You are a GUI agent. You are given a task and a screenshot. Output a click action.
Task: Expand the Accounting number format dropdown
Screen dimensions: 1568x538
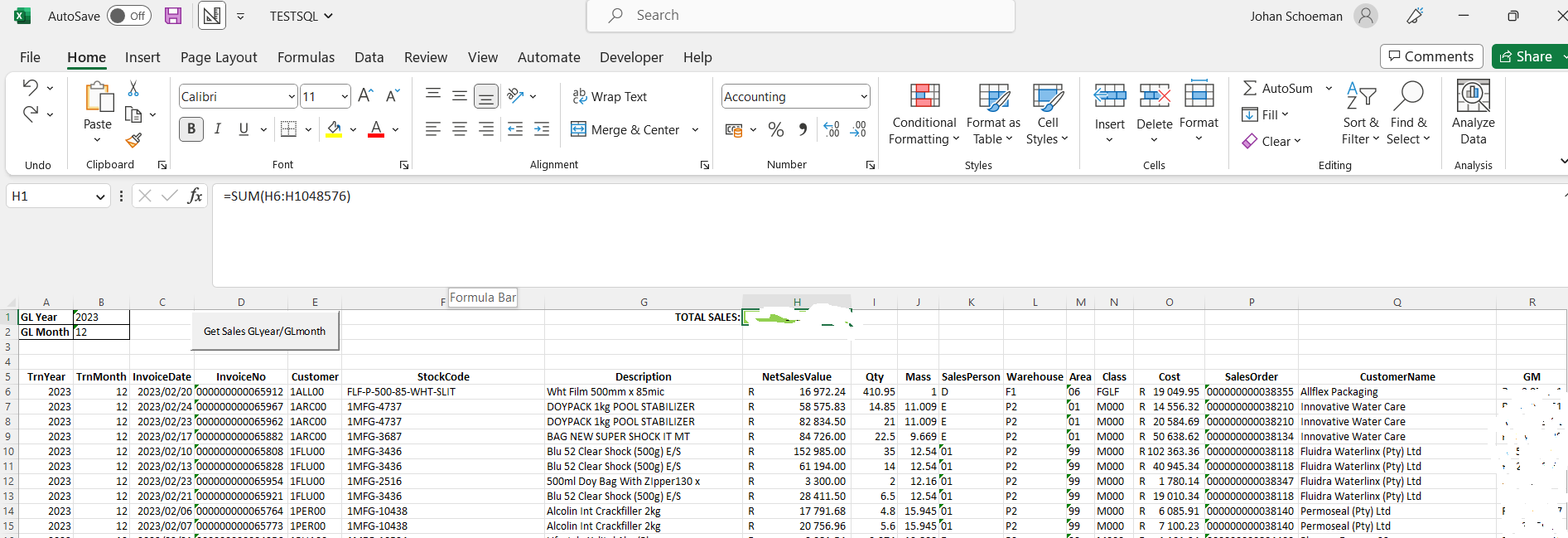tap(864, 97)
